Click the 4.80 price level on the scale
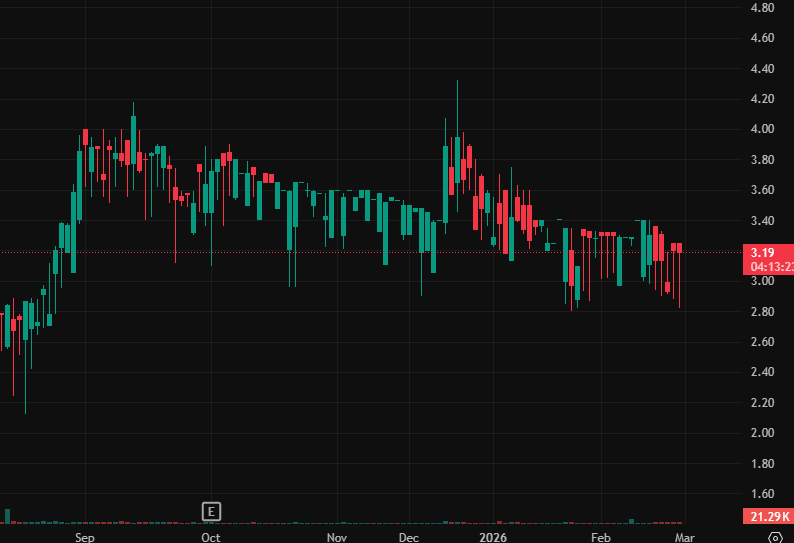 762,8
